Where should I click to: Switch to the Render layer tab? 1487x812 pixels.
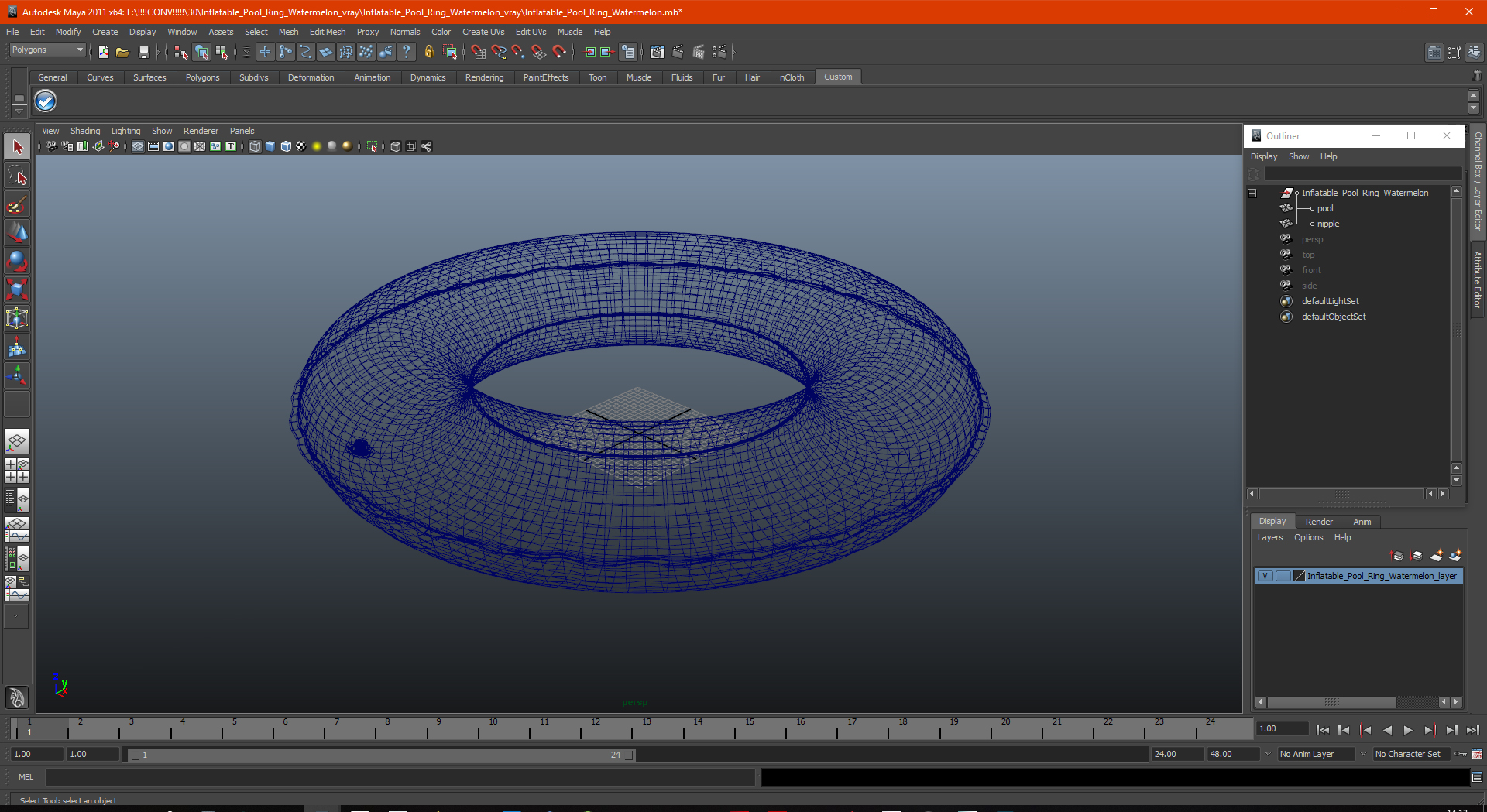pos(1319,522)
